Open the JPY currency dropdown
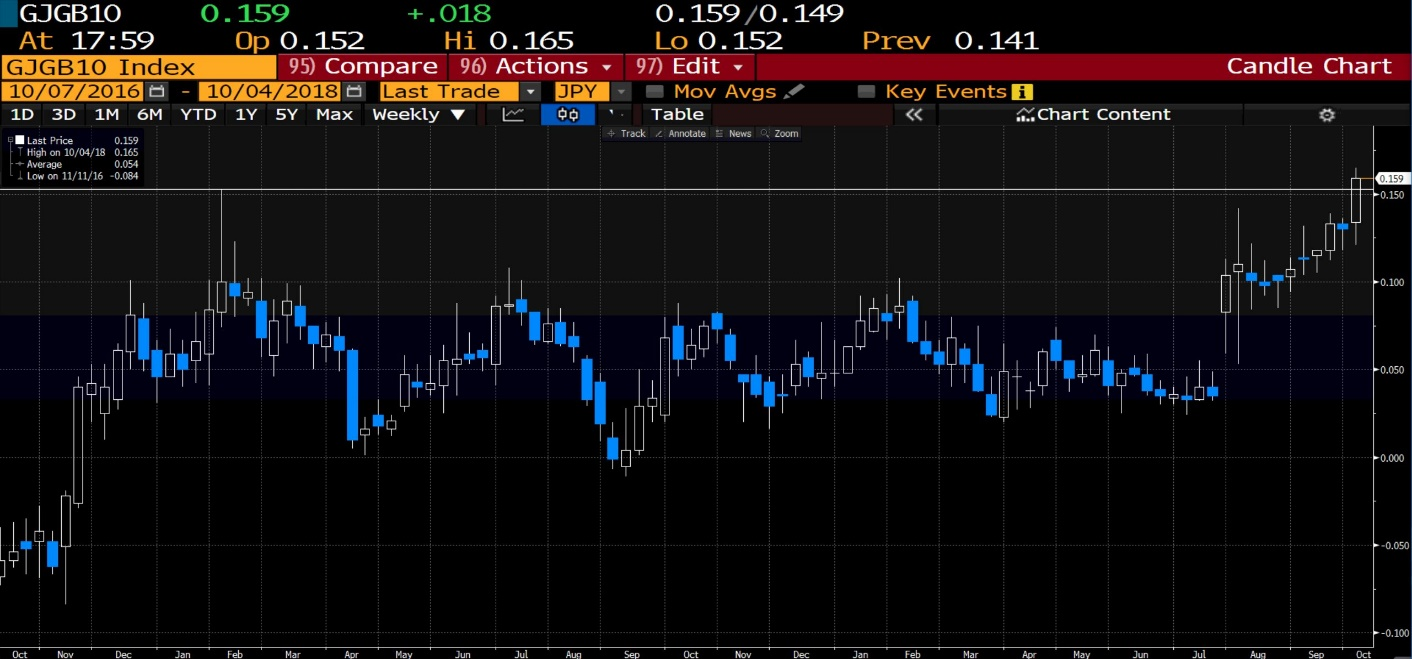The image size is (1412, 659). coord(622,91)
